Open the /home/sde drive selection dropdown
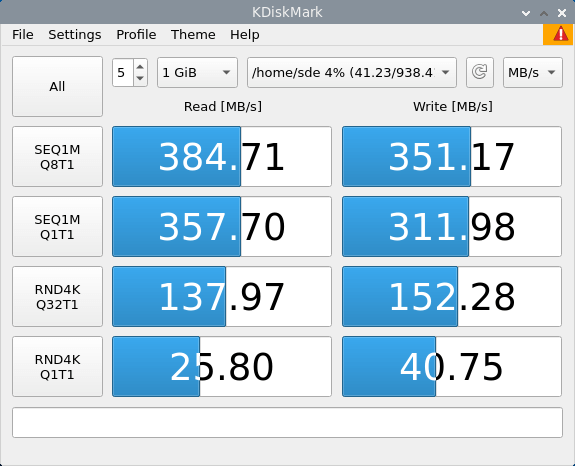575x466 pixels. pyautogui.click(x=352, y=72)
